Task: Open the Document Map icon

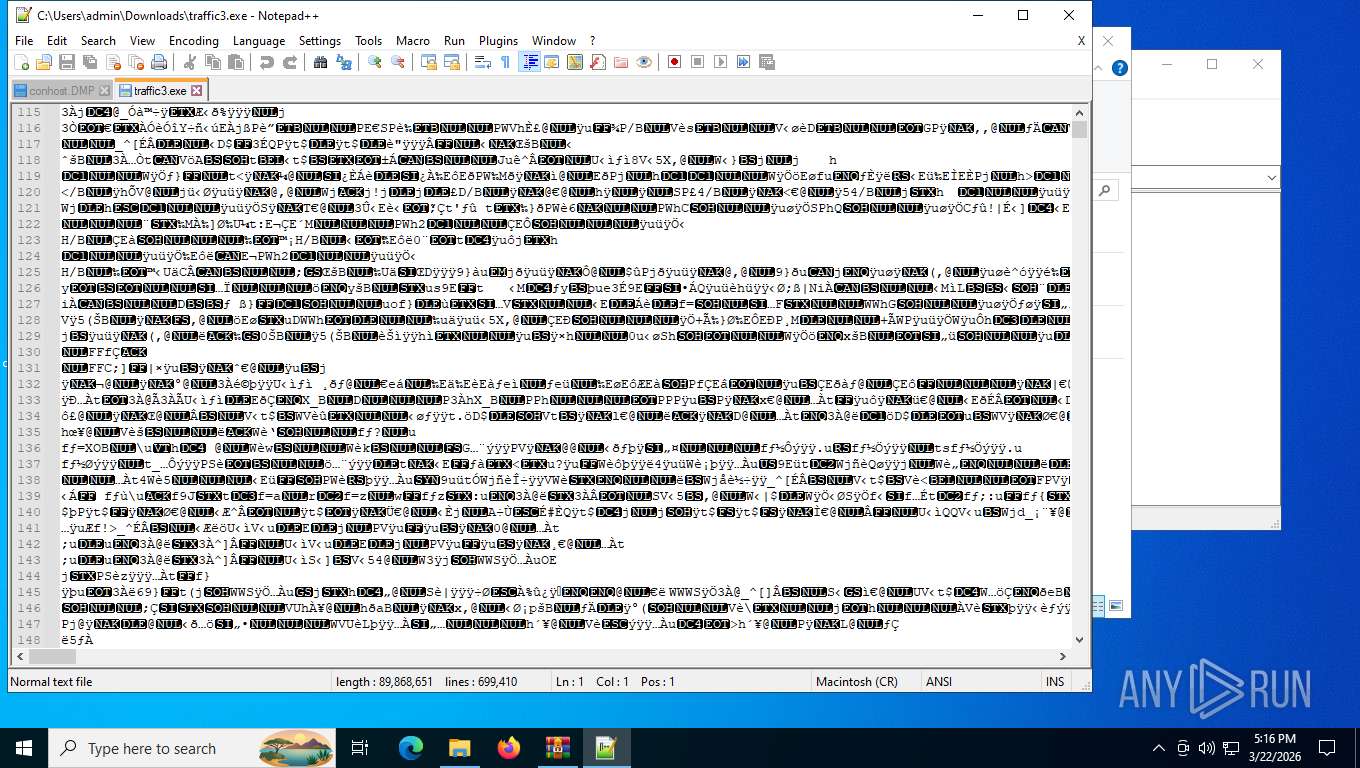Action: tap(575, 62)
